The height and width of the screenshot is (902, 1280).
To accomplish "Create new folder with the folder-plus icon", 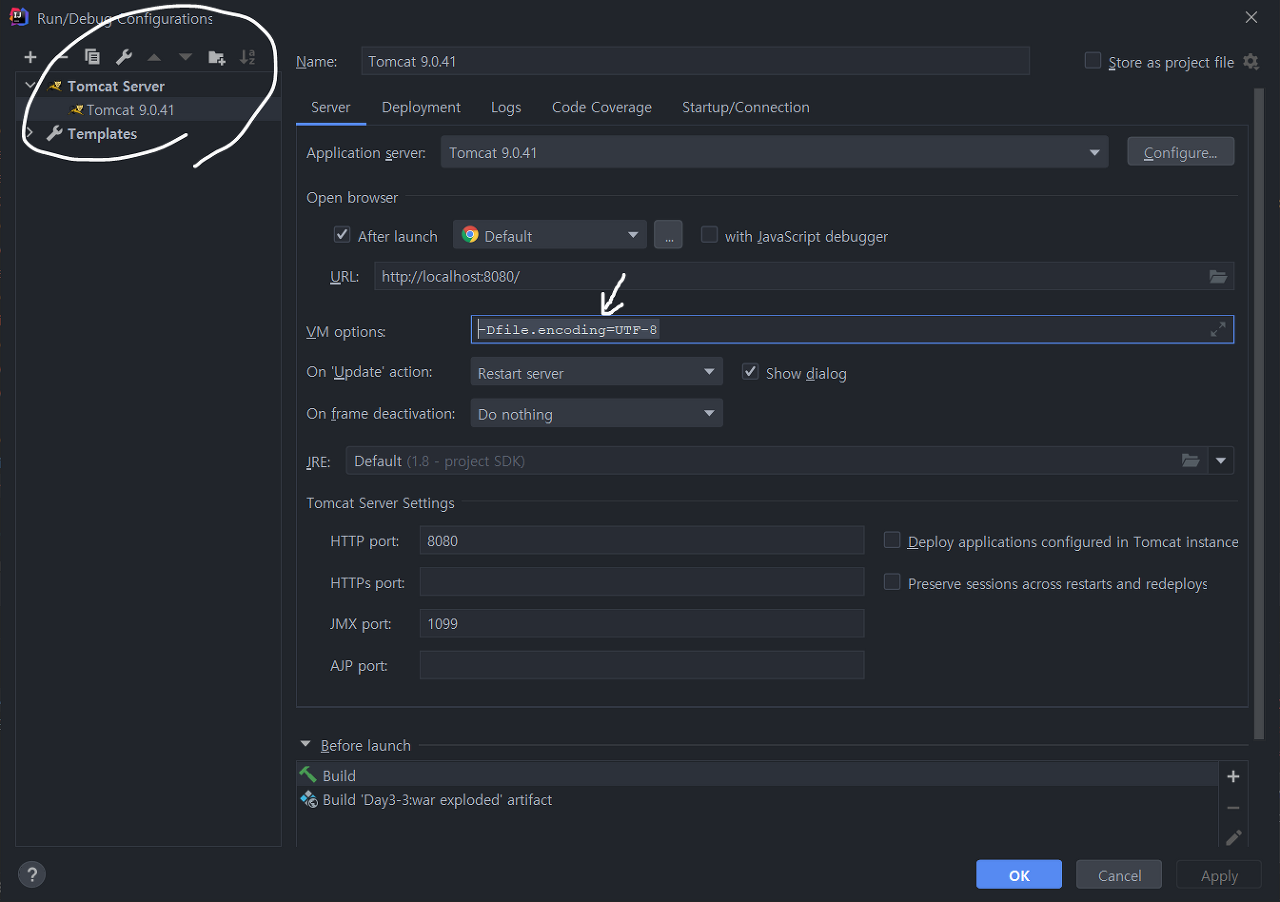I will tap(216, 57).
